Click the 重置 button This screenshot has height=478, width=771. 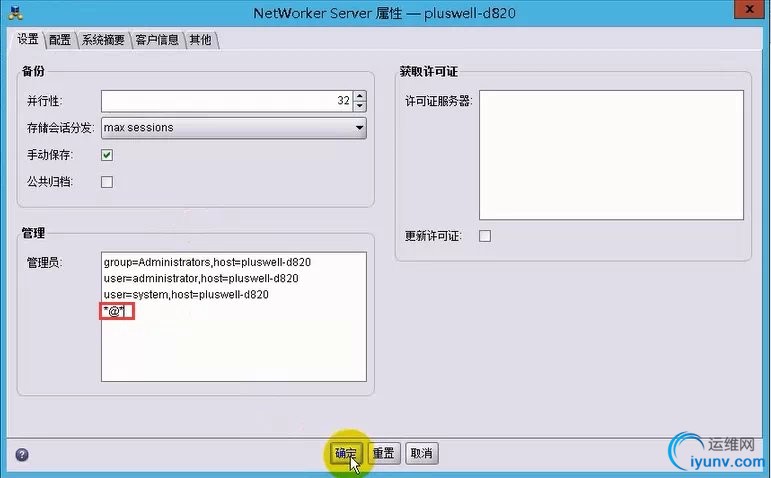(x=384, y=453)
